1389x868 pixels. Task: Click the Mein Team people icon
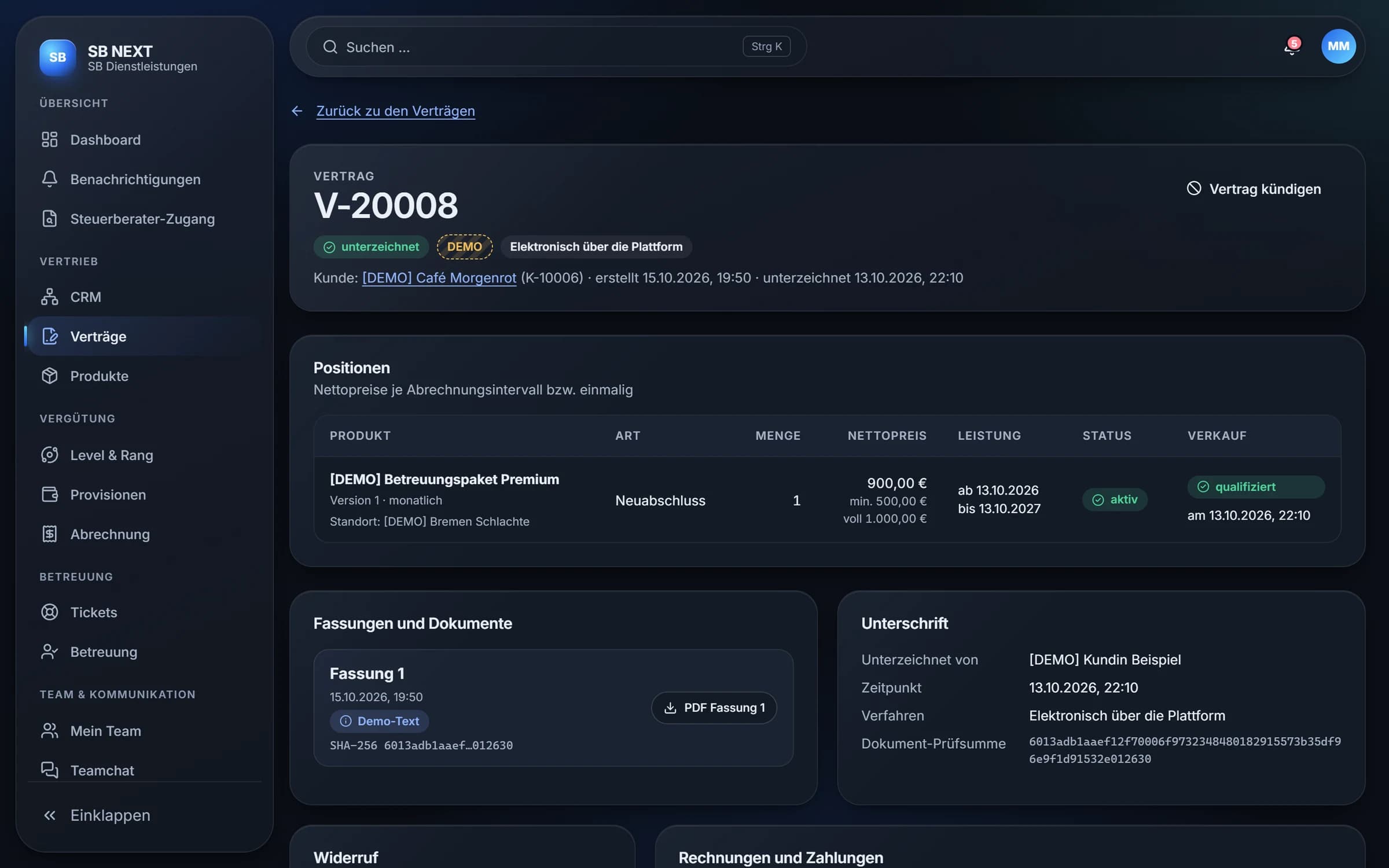[50, 731]
